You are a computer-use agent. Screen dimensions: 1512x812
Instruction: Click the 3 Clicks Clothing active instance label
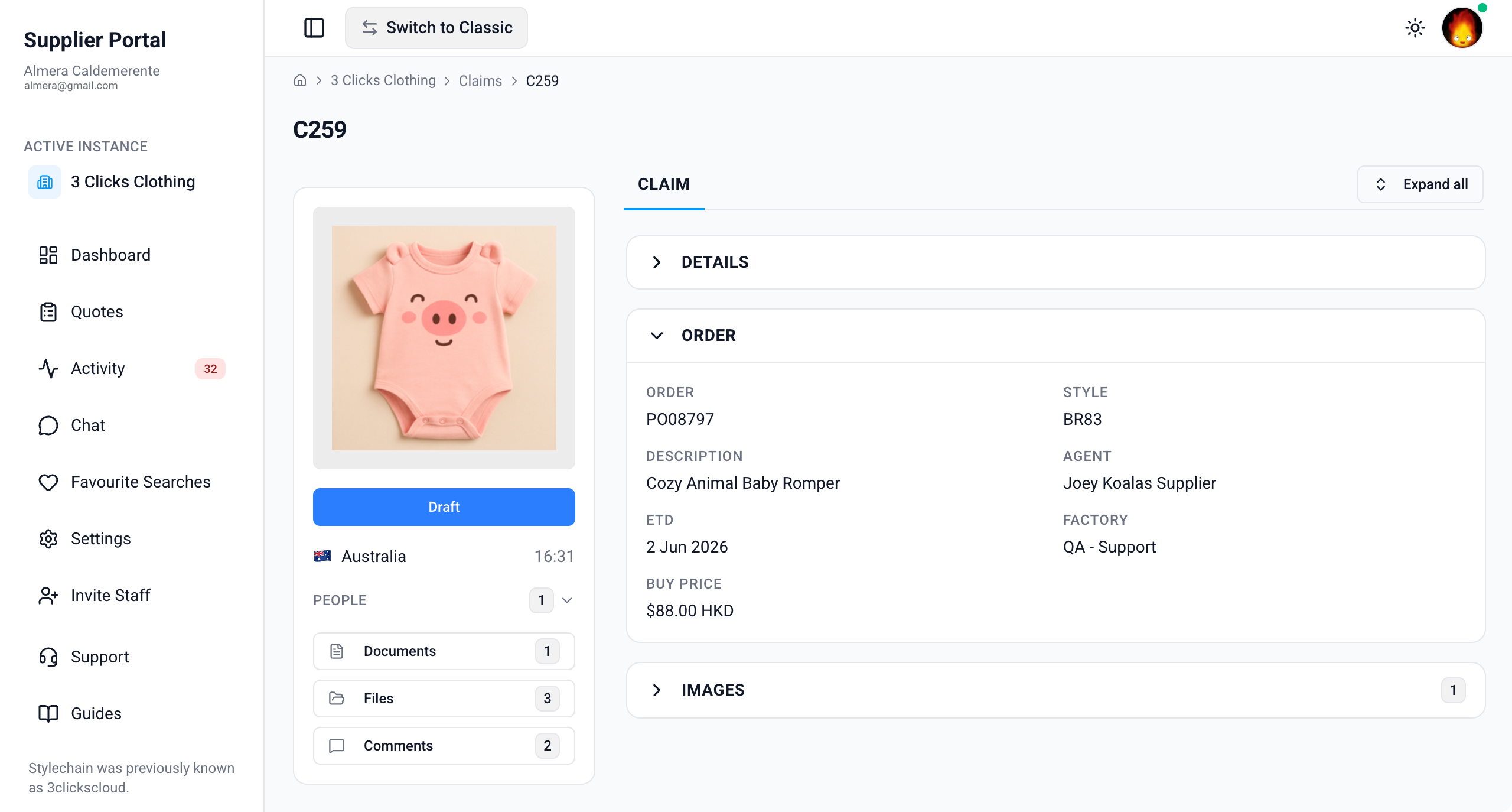133,182
